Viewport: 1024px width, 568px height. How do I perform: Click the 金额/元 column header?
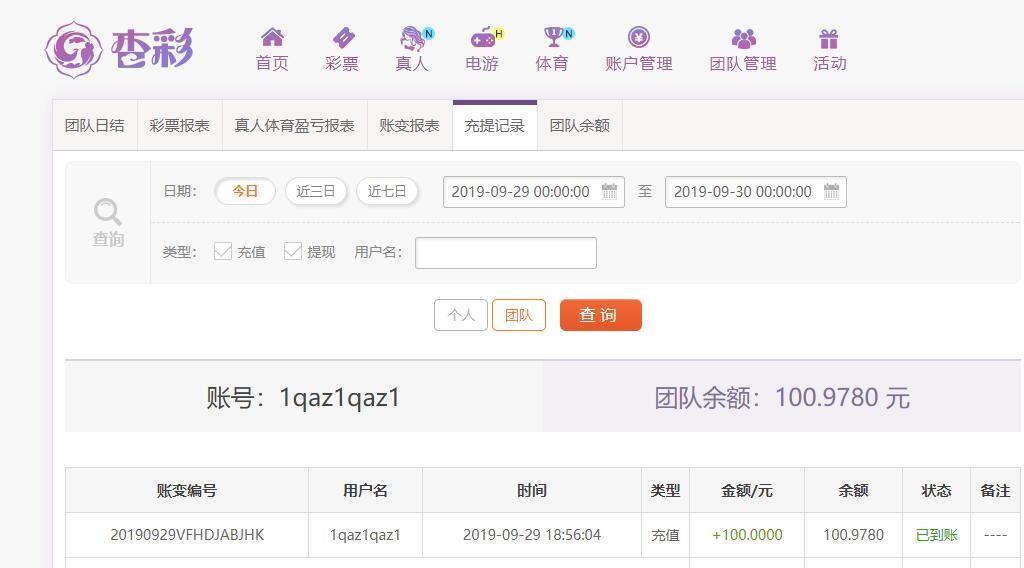tap(746, 490)
